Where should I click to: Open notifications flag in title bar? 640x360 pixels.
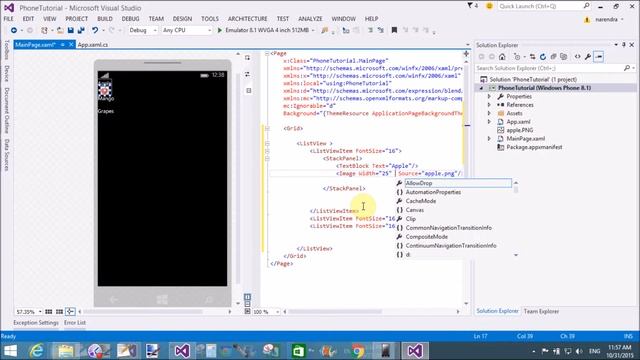point(470,6)
